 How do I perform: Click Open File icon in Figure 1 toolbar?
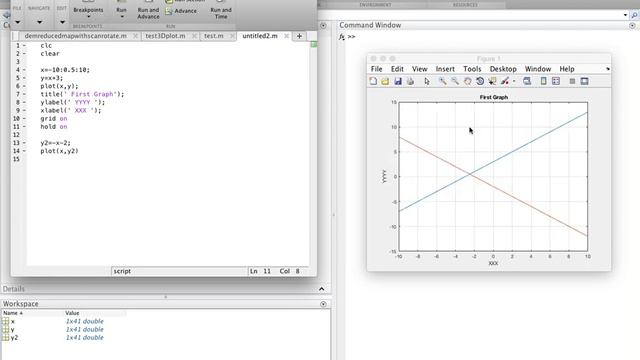(x=385, y=81)
